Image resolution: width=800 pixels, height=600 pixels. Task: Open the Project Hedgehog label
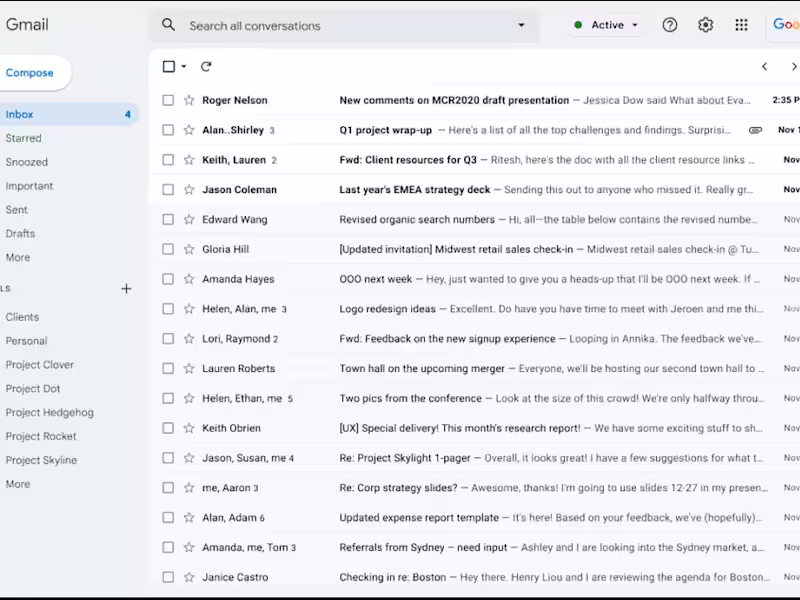[49, 413]
